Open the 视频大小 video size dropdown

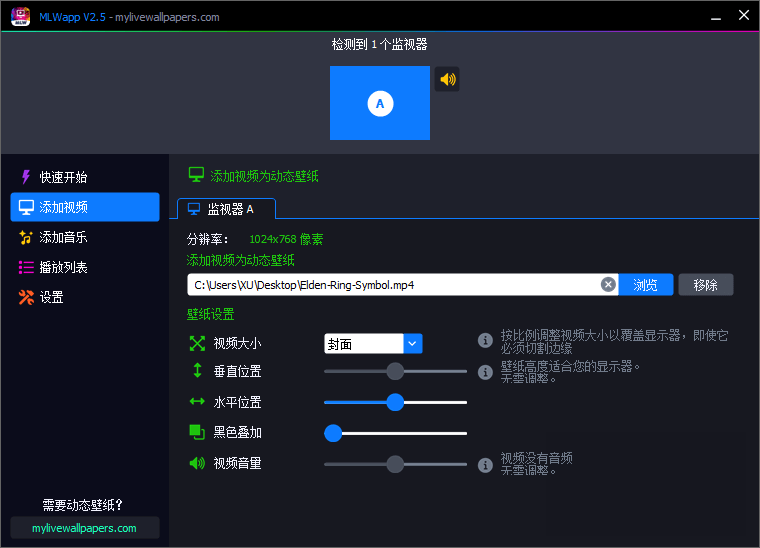tap(373, 344)
